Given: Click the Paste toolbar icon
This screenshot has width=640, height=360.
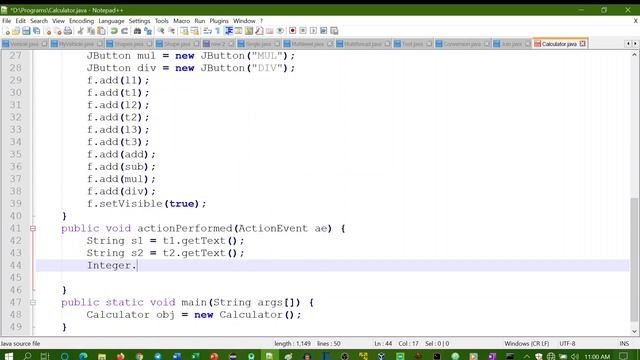Looking at the screenshot, I should 101,31.
